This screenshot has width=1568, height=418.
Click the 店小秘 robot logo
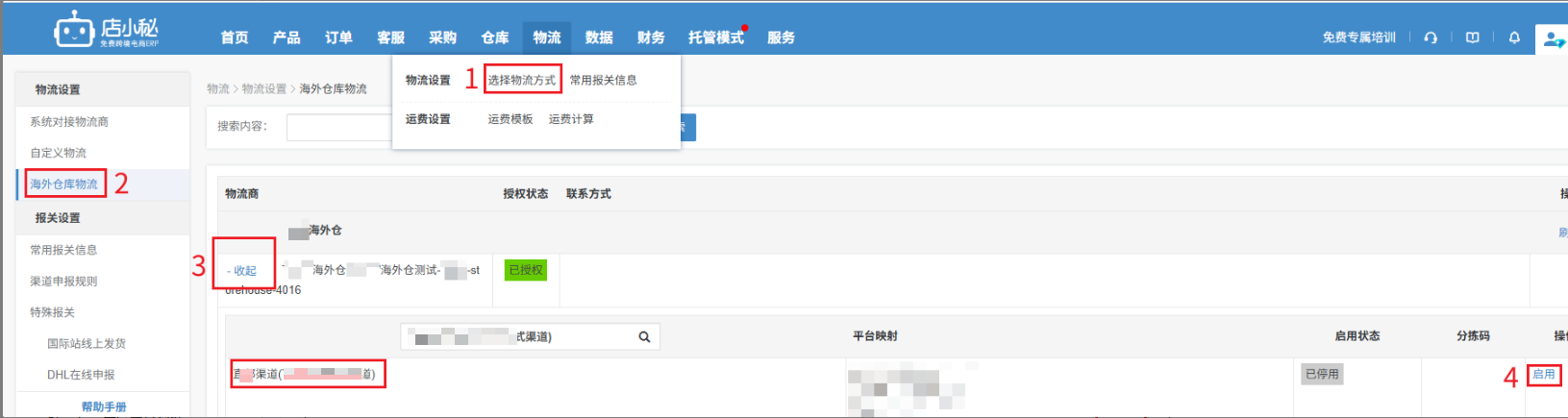pos(74,31)
